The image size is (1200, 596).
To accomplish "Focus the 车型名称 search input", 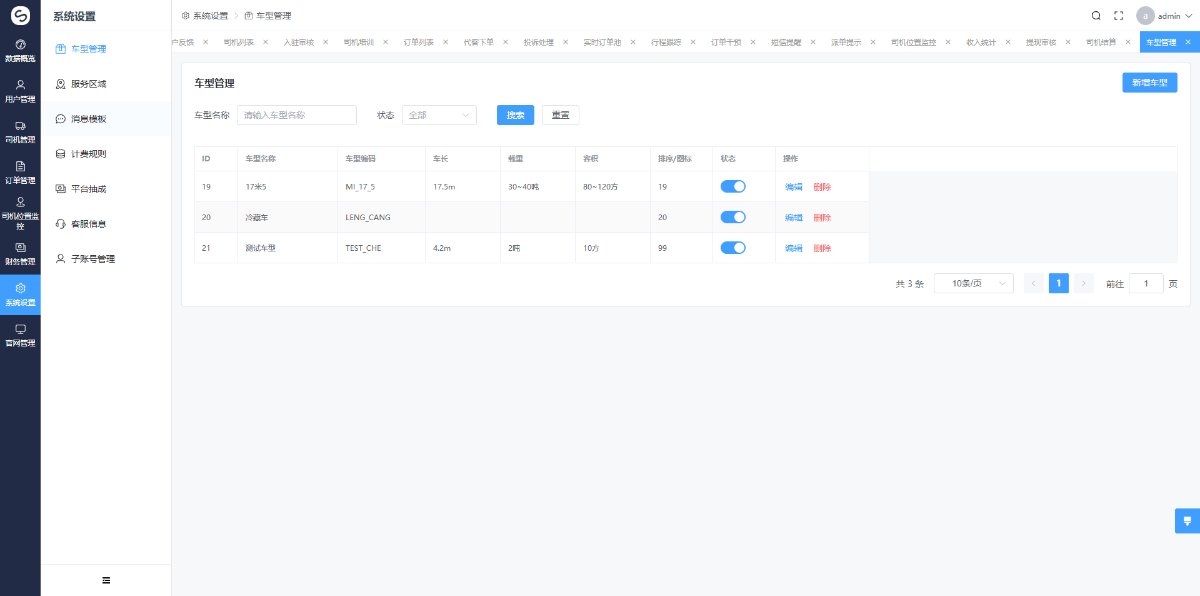I will pos(297,115).
